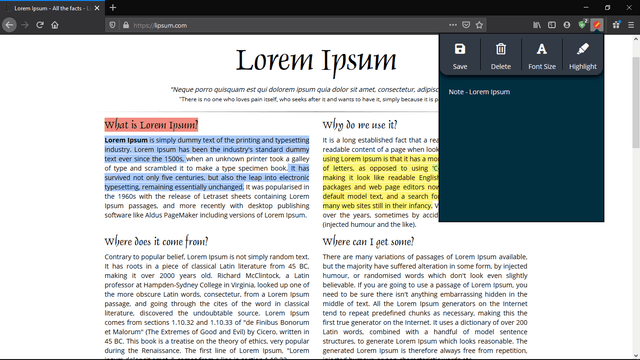This screenshot has height=360, width=640.
Task: View site security padlock information
Action: pos(126,25)
